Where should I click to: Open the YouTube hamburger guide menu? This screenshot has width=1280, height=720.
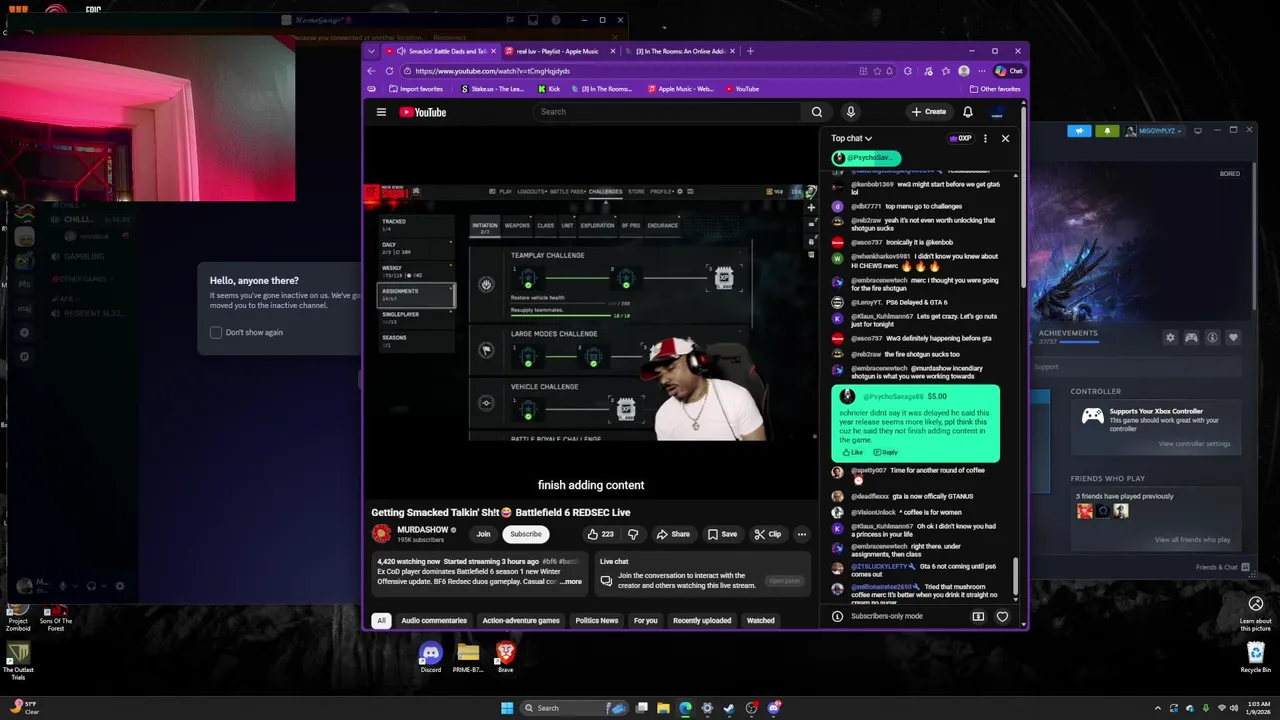(381, 112)
